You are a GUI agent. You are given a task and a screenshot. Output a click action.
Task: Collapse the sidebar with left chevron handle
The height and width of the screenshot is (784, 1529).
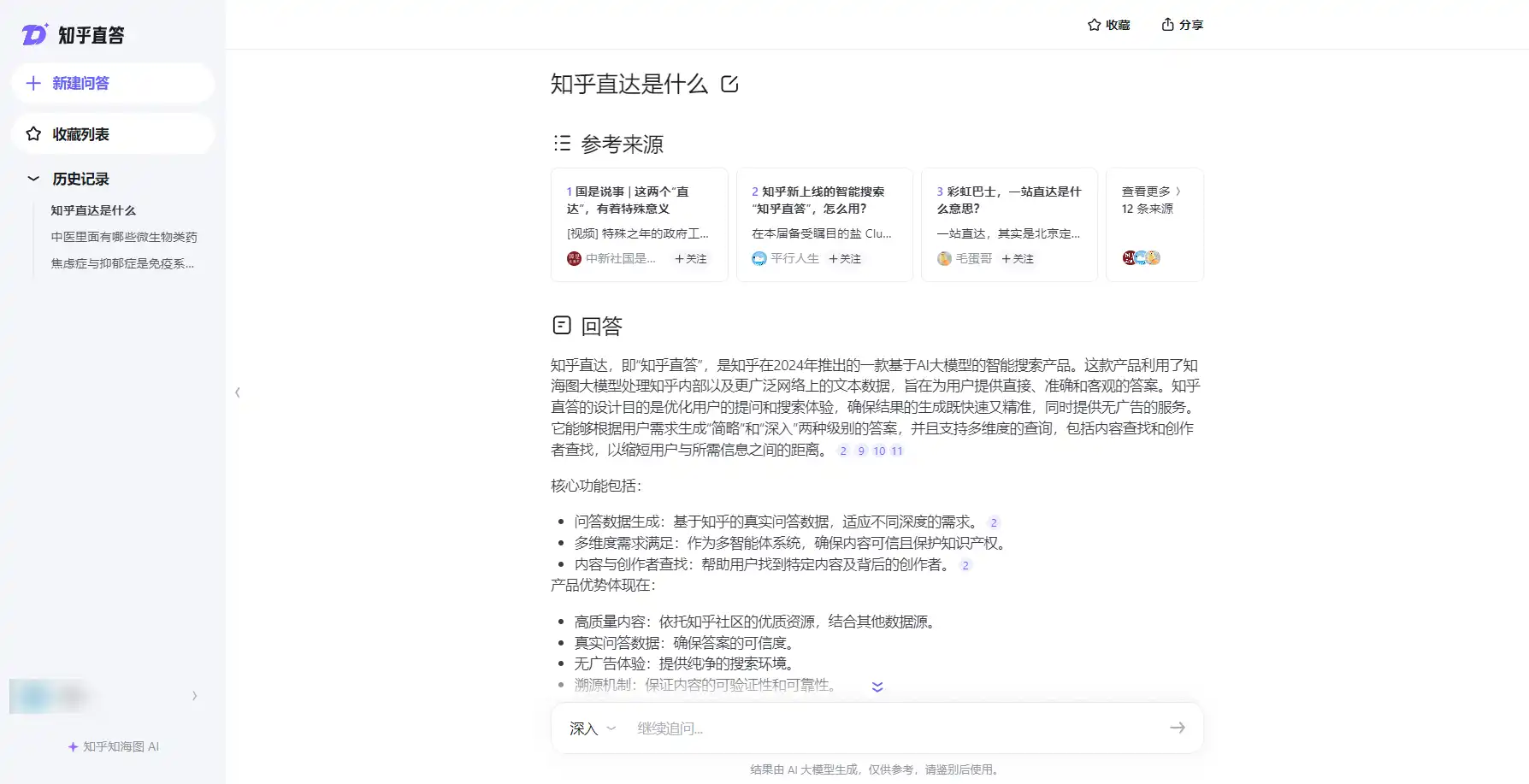[x=237, y=392]
